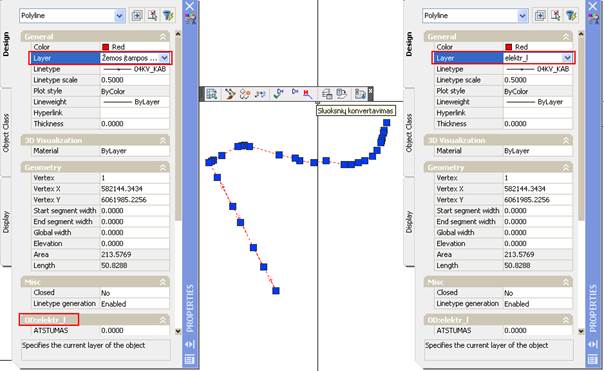Image resolution: width=604 pixels, height=371 pixels.
Task: Collapse OD:elektr_l section in left palette
Action: pos(163,320)
